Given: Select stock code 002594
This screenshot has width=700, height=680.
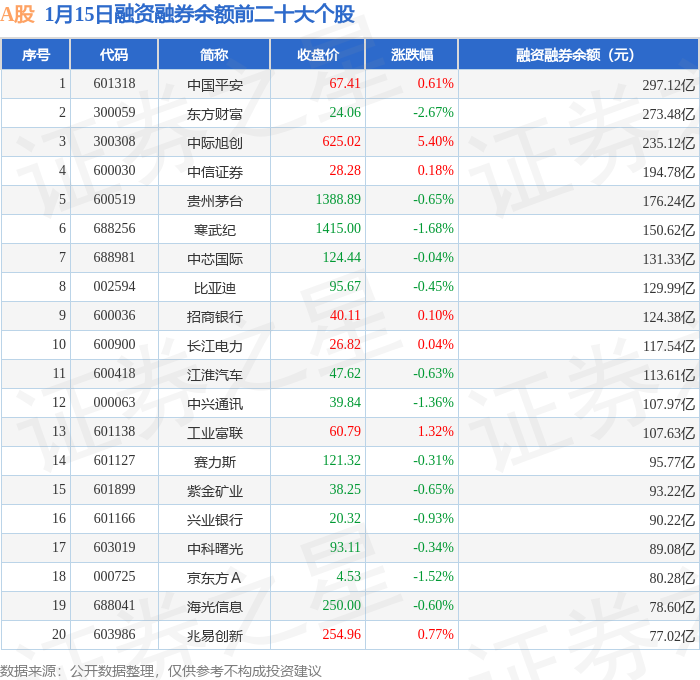Looking at the screenshot, I should (114, 287).
